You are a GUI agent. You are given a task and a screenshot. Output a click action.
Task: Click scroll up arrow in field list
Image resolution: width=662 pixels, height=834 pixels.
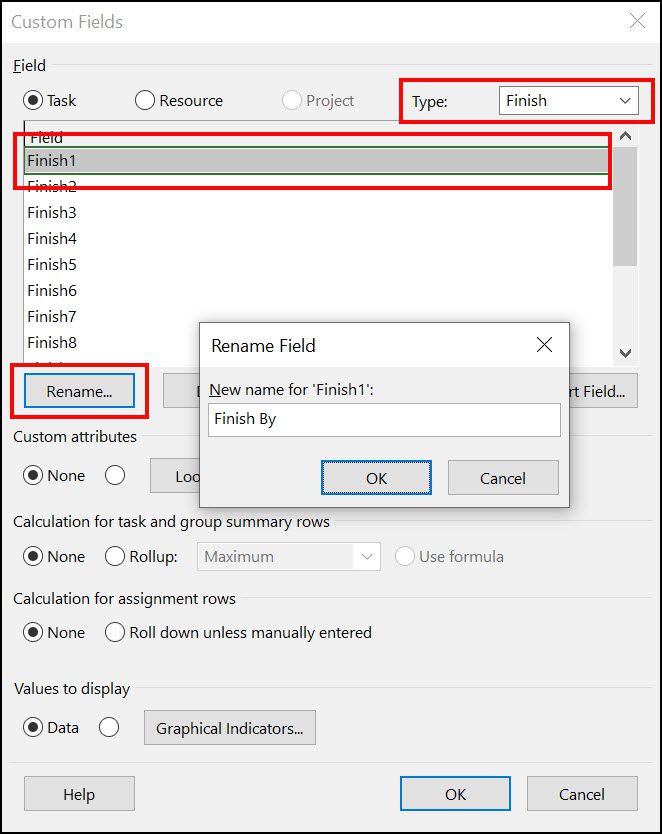625,136
